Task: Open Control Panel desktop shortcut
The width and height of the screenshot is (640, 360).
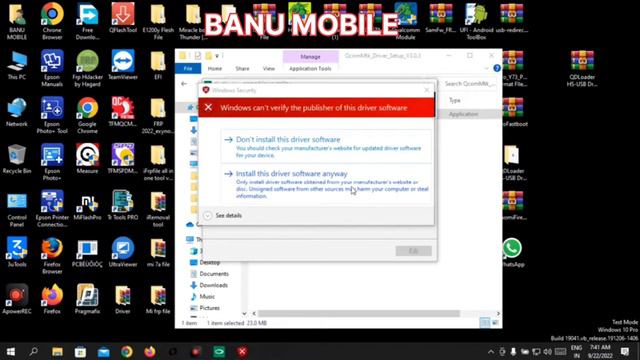Action: [17, 209]
